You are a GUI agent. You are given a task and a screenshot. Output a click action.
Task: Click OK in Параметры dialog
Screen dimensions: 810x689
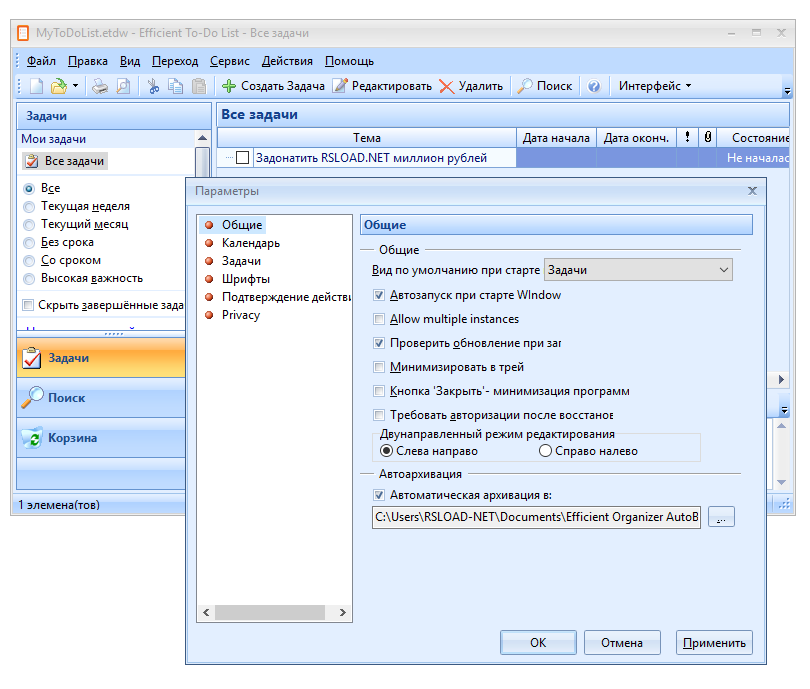click(538, 643)
